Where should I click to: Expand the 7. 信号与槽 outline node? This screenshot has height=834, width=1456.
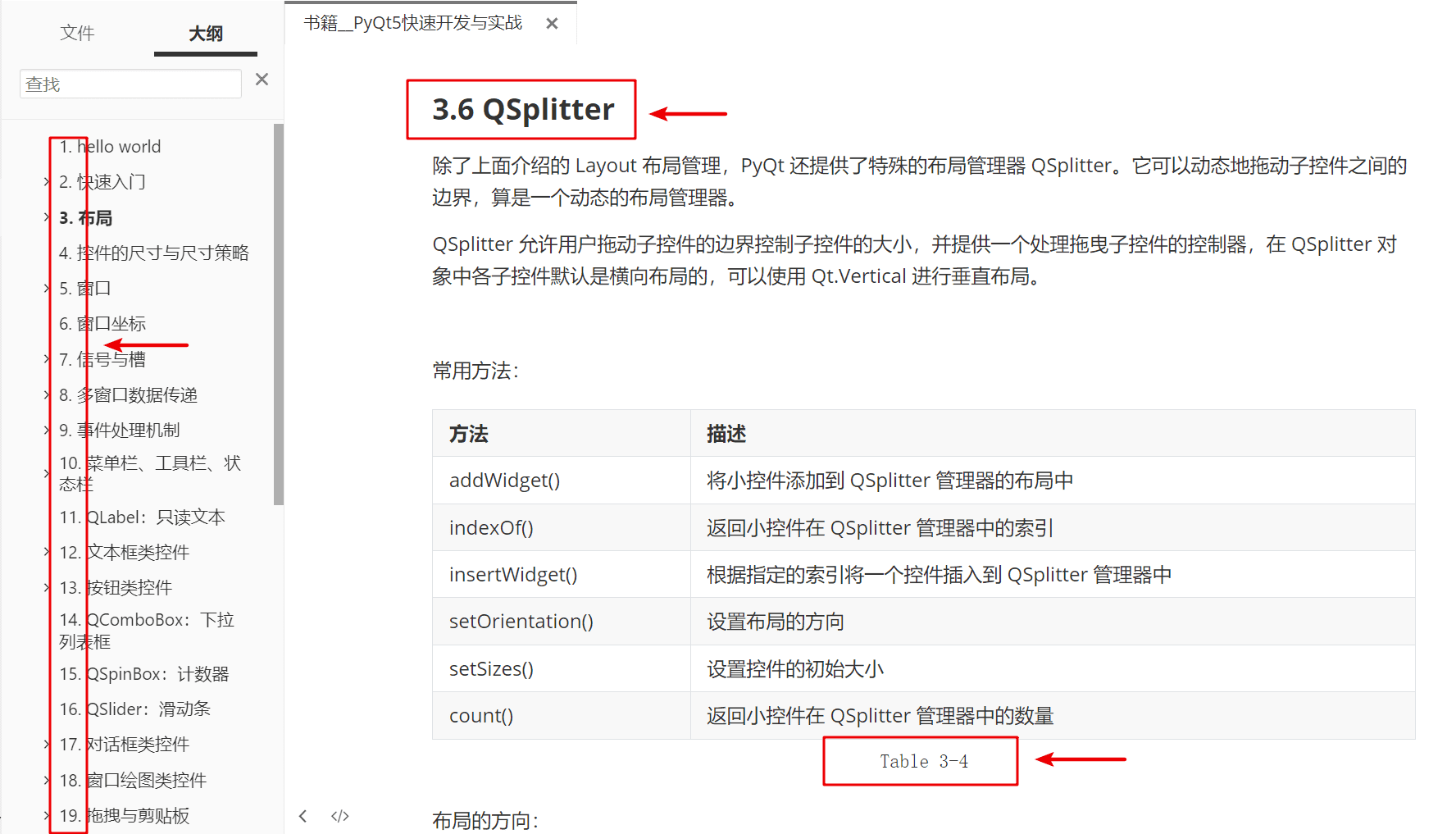tap(47, 358)
